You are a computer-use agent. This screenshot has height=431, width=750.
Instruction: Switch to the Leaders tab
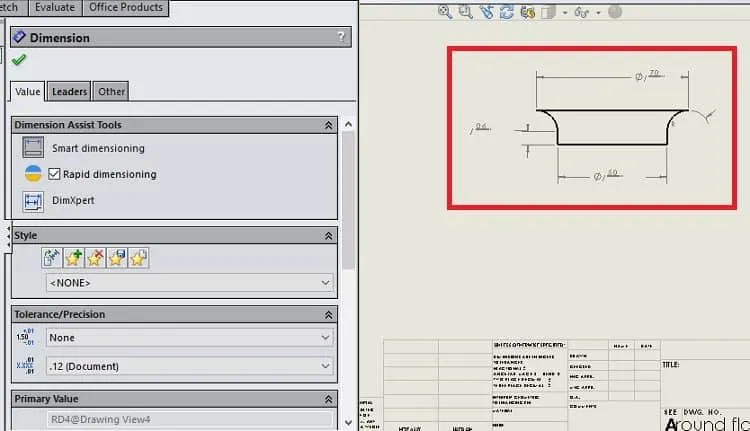click(69, 91)
